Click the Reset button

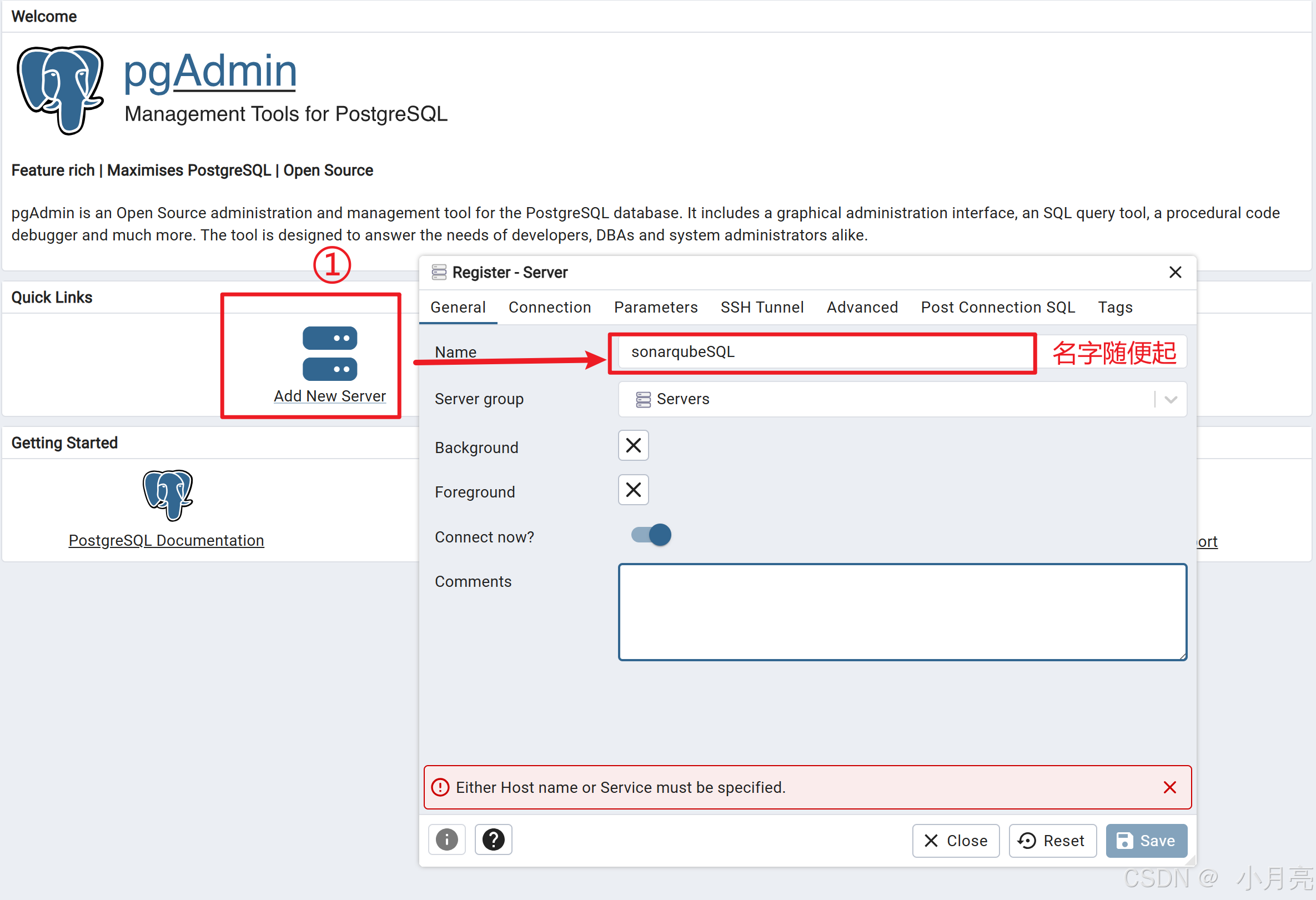[1053, 841]
